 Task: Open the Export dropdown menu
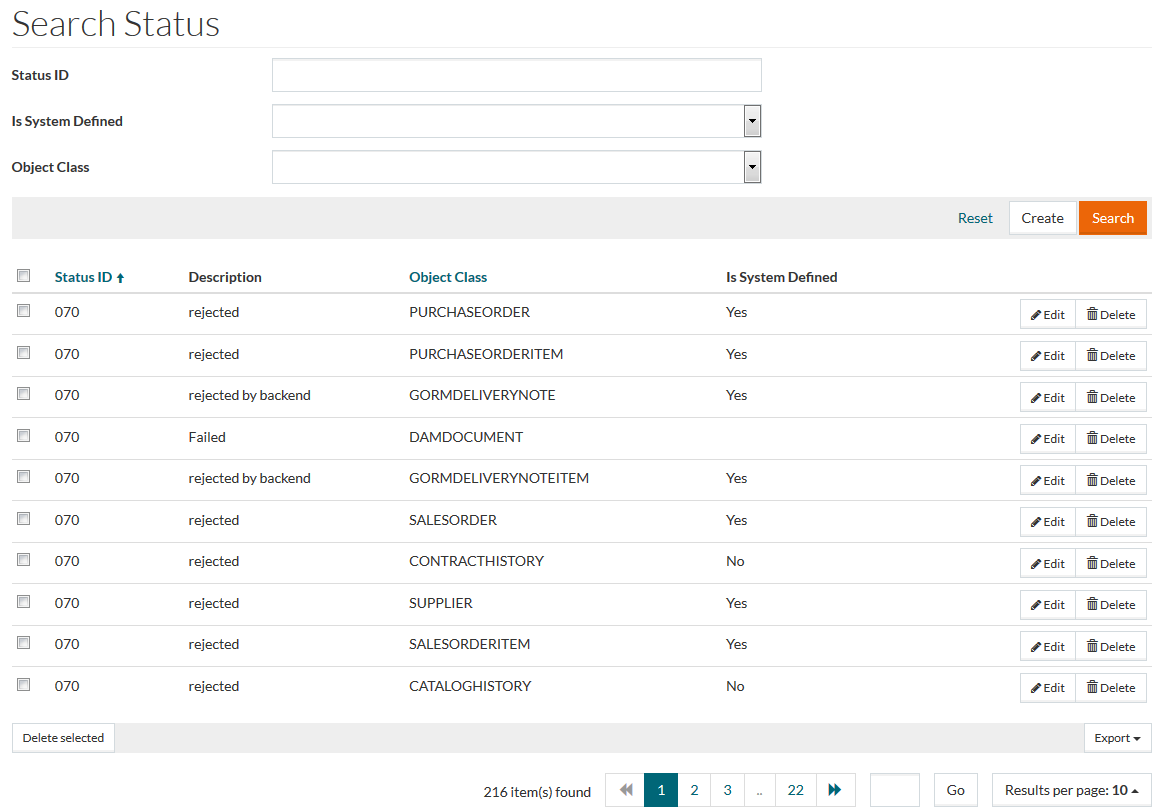(1117, 738)
